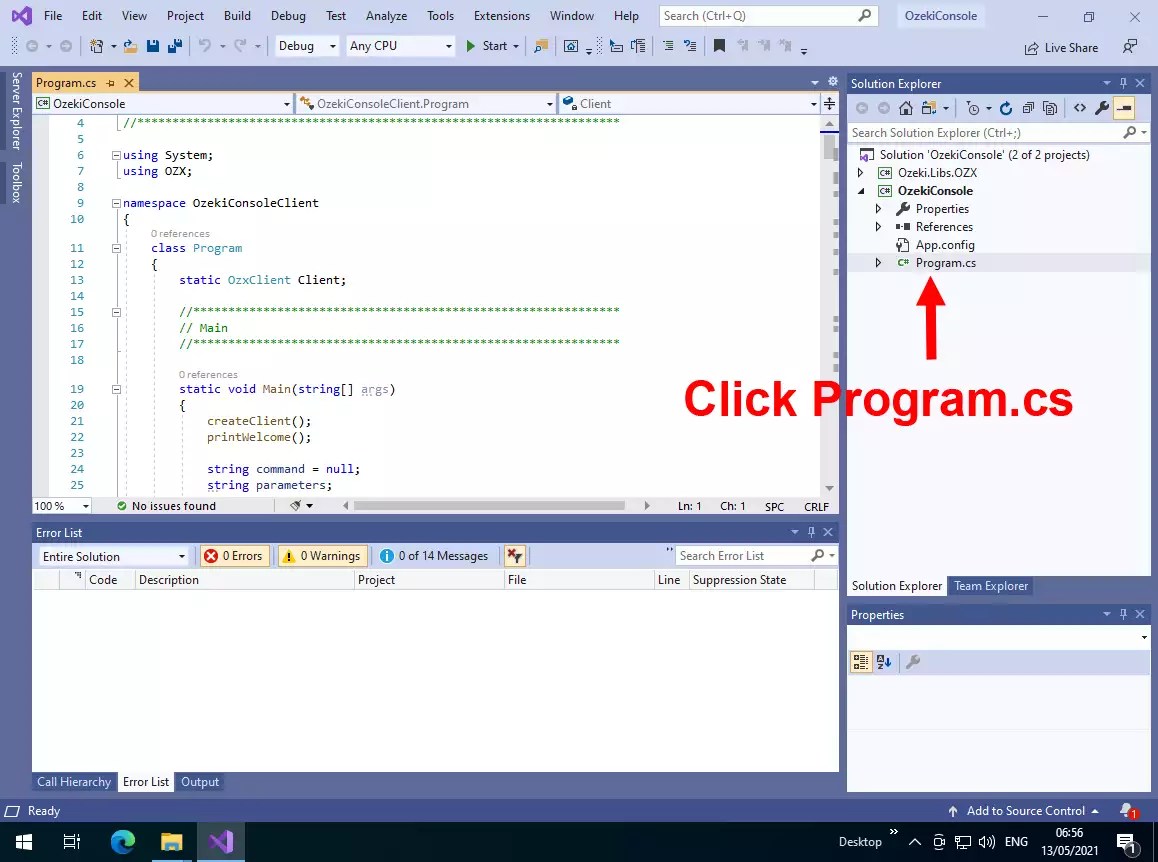Screen dimensions: 1158x862
Task: Switch to the Team Explorer tab
Action: click(991, 586)
